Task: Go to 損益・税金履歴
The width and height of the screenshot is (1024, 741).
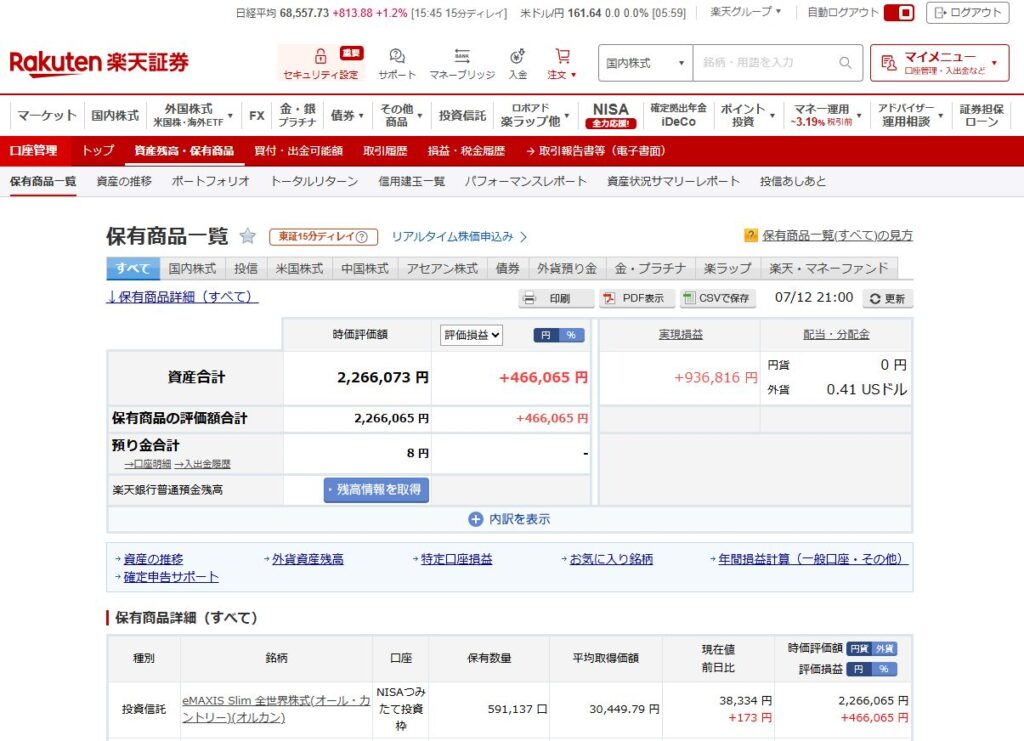Action: [466, 151]
